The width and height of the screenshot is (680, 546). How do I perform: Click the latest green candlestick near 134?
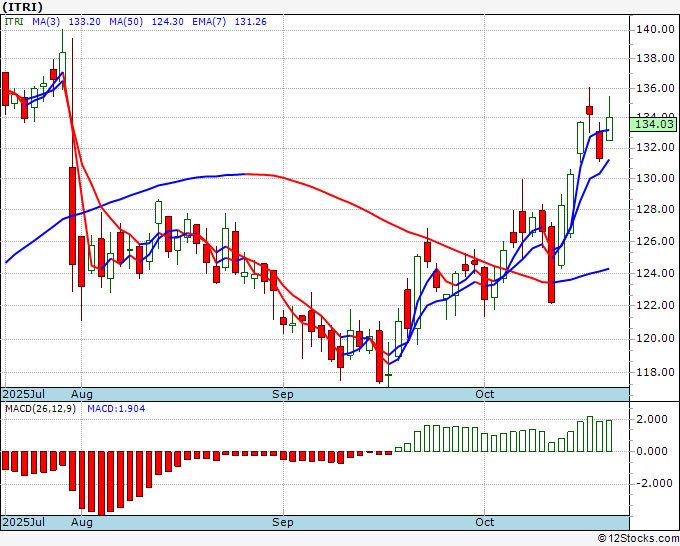click(609, 129)
